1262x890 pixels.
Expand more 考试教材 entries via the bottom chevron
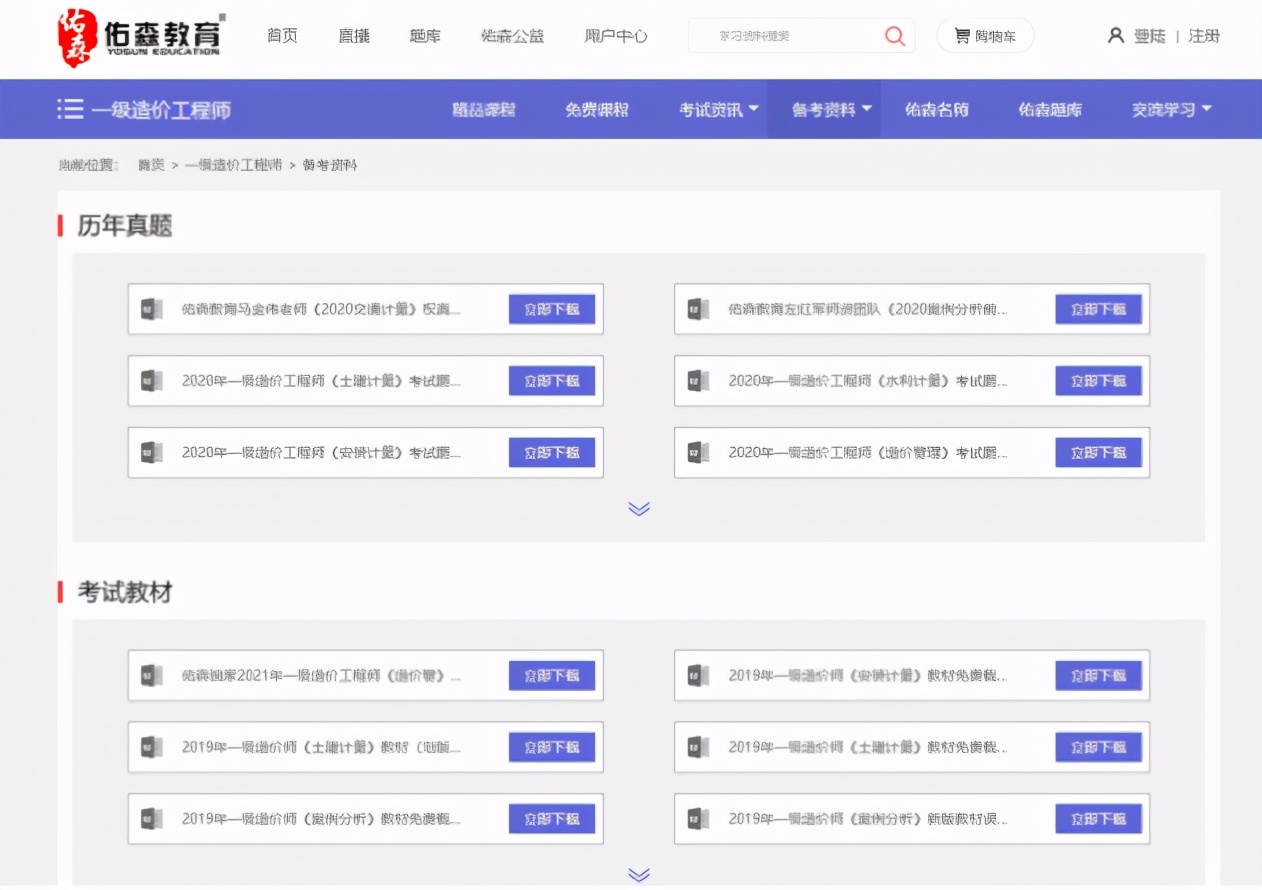638,873
